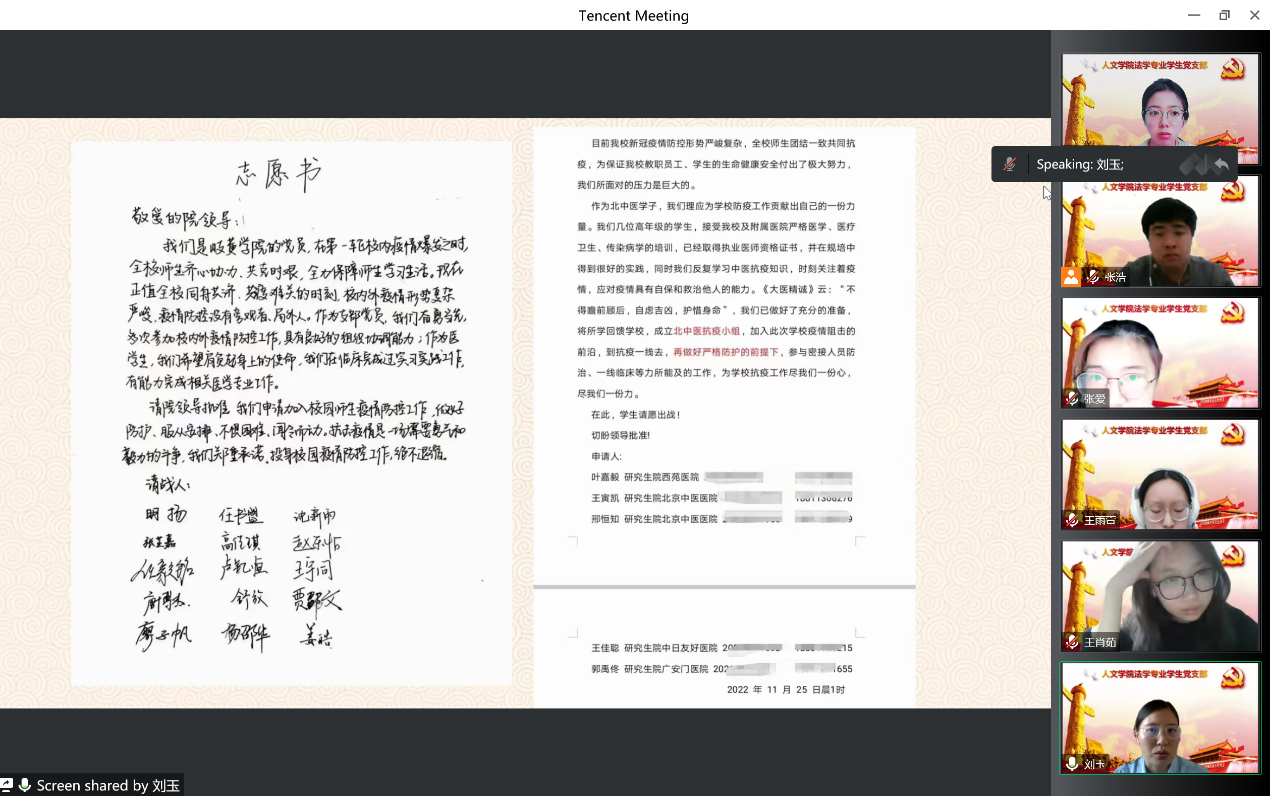Select the green-highlighted 刘玉 video tile
Viewport: 1270px width, 796px height.
click(1160, 717)
